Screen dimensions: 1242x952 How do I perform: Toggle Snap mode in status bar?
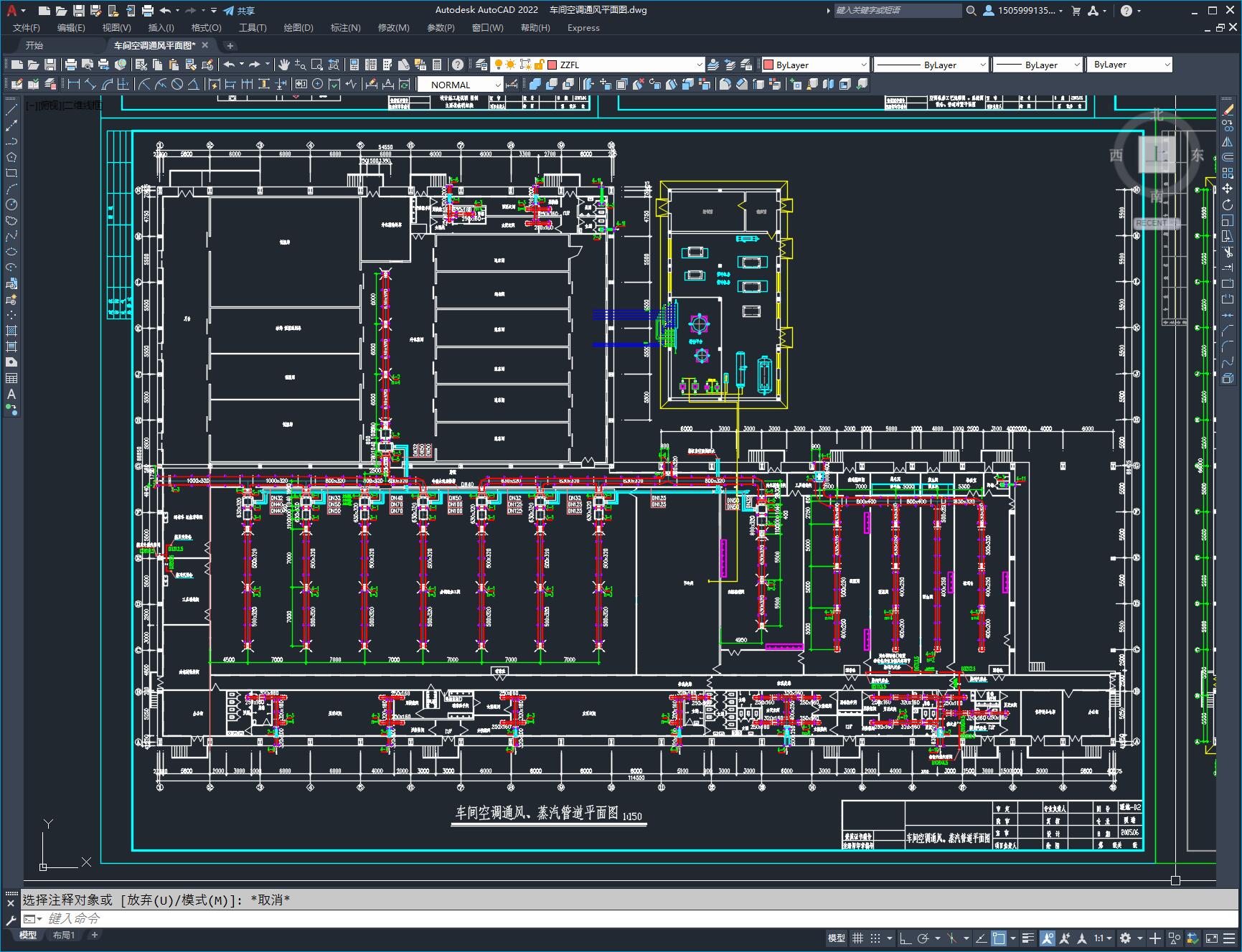[x=875, y=938]
